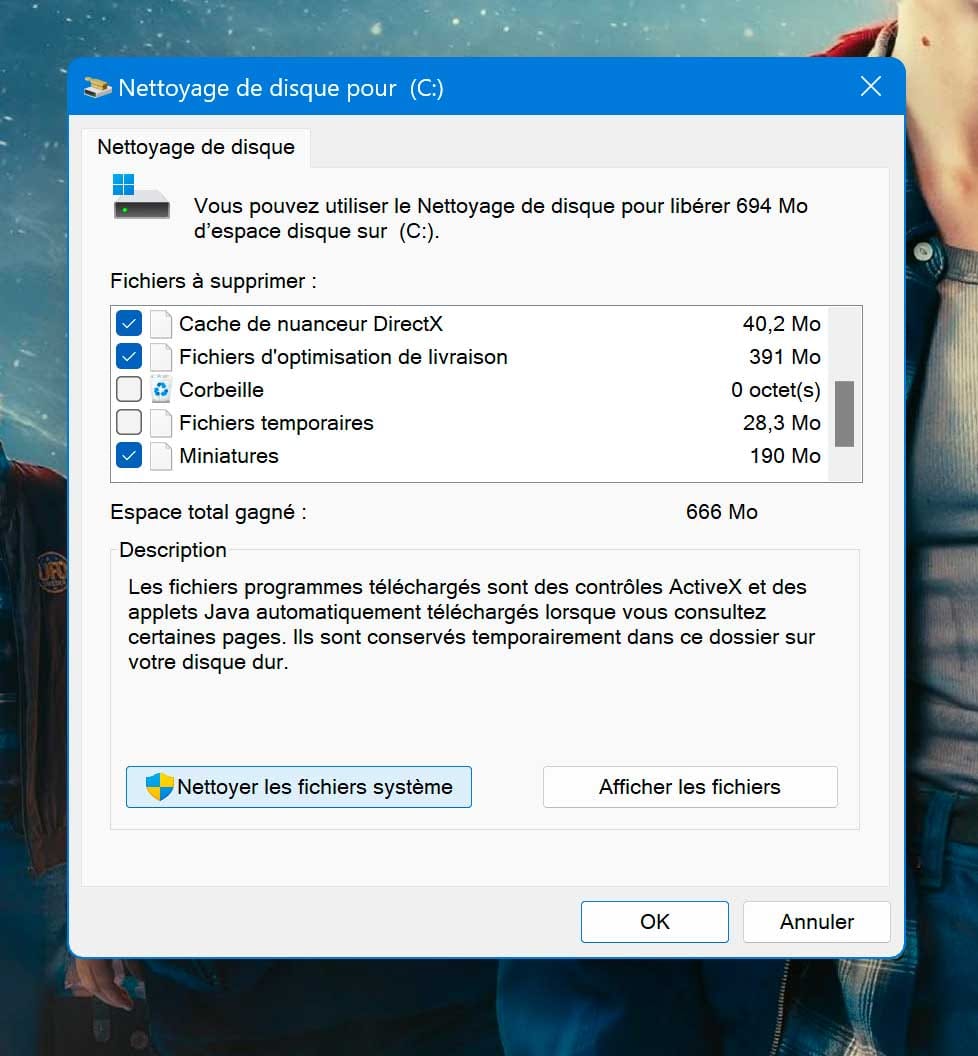
Task: Select the Cache de nuanceur DirectX row label
Action: tap(311, 324)
